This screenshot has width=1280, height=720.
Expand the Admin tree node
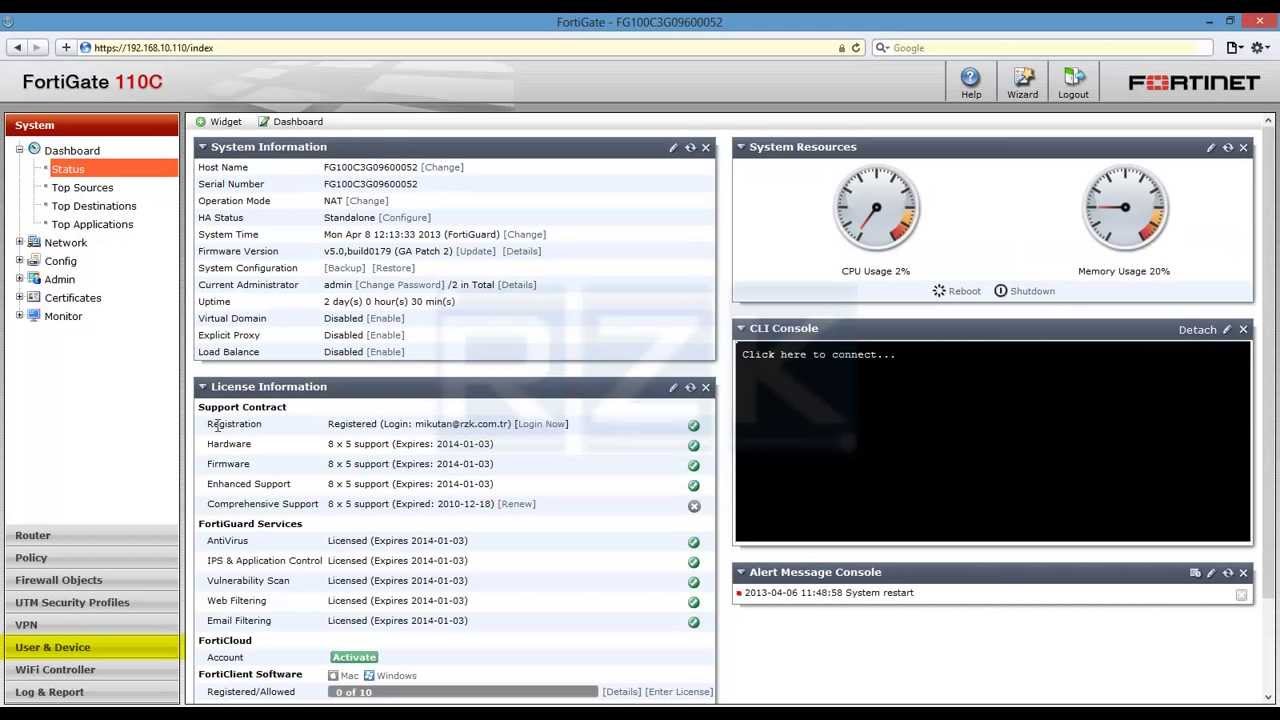coord(19,279)
